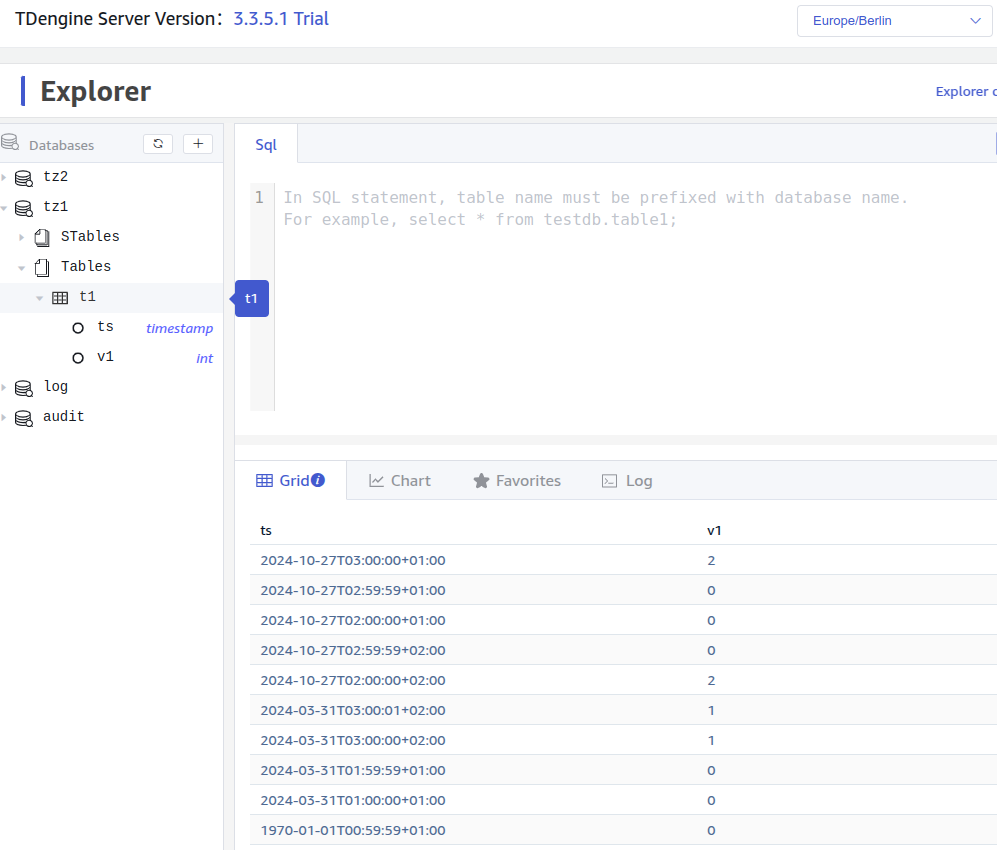The width and height of the screenshot is (997, 850).
Task: Click in the SQL editor input area
Action: pos(630,300)
